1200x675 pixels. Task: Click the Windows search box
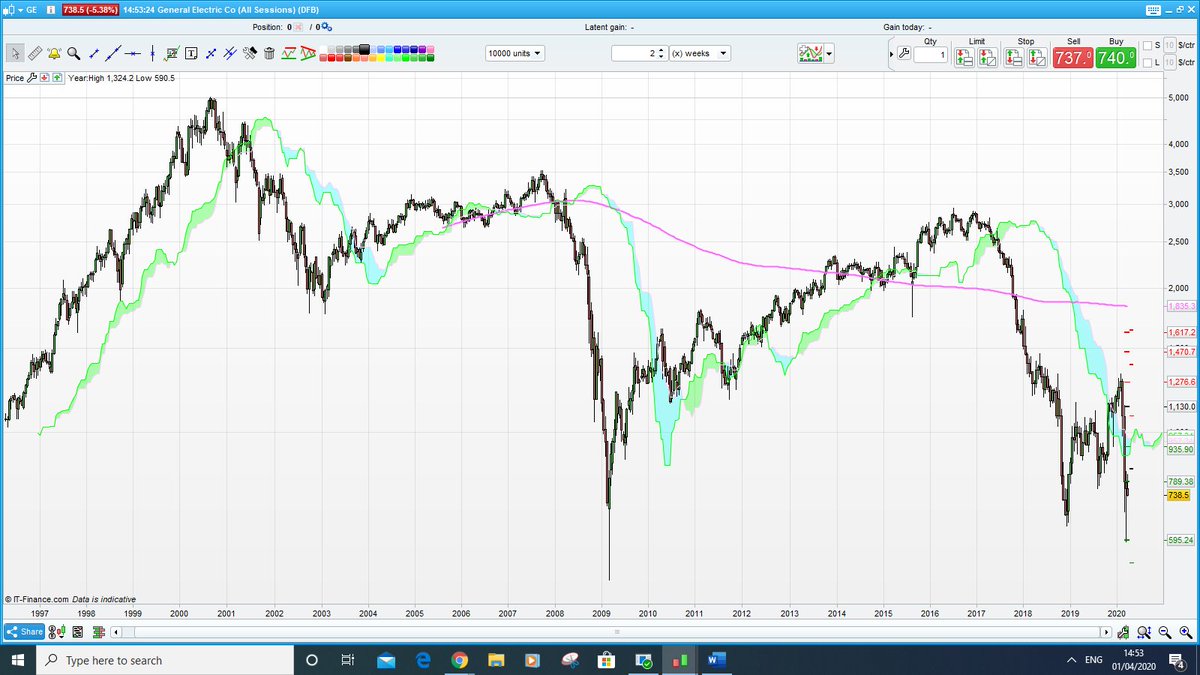coord(165,660)
